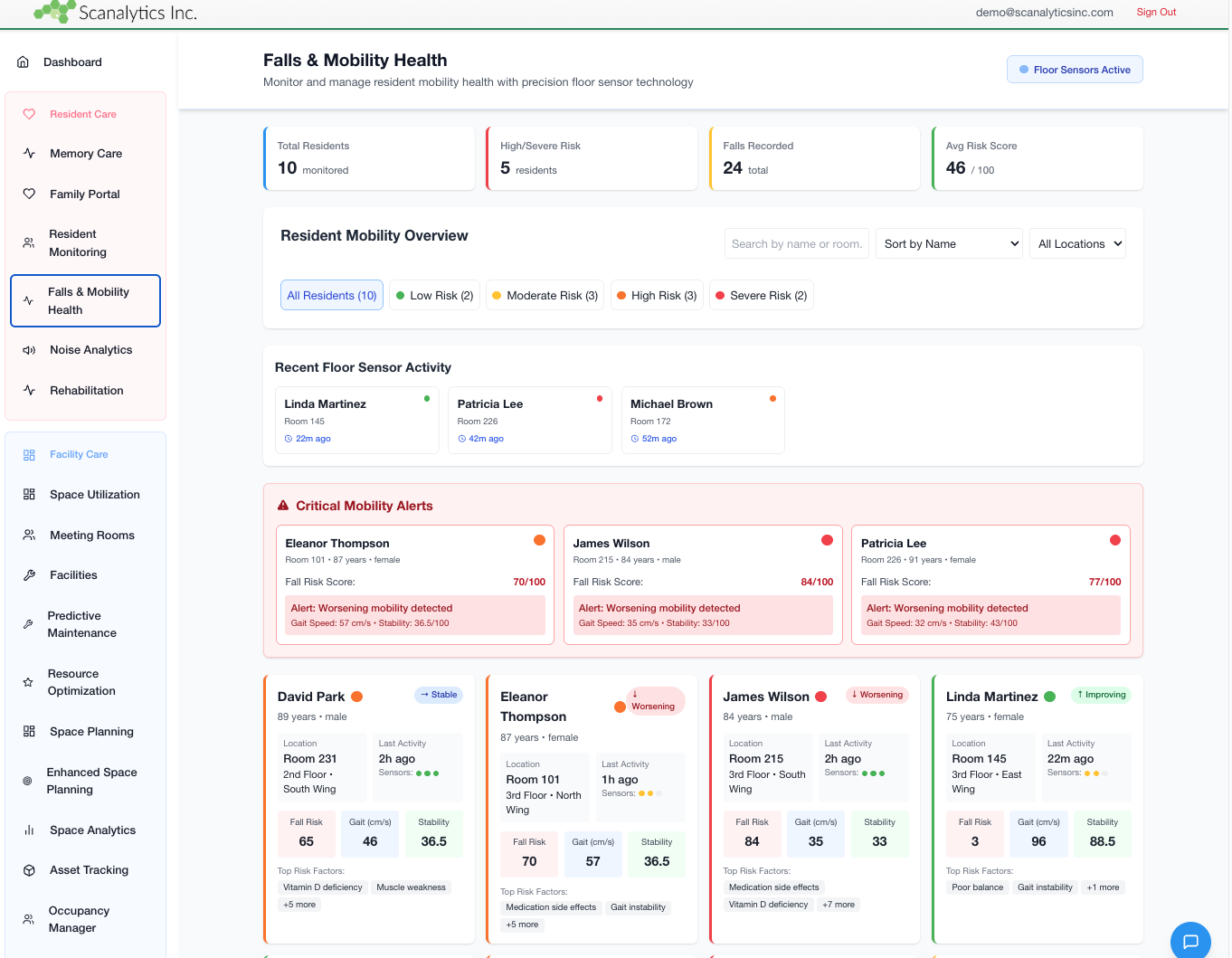Screen dimensions: 1232x958
Task: Click the Dashboard home icon
Action: pyautogui.click(x=22, y=61)
